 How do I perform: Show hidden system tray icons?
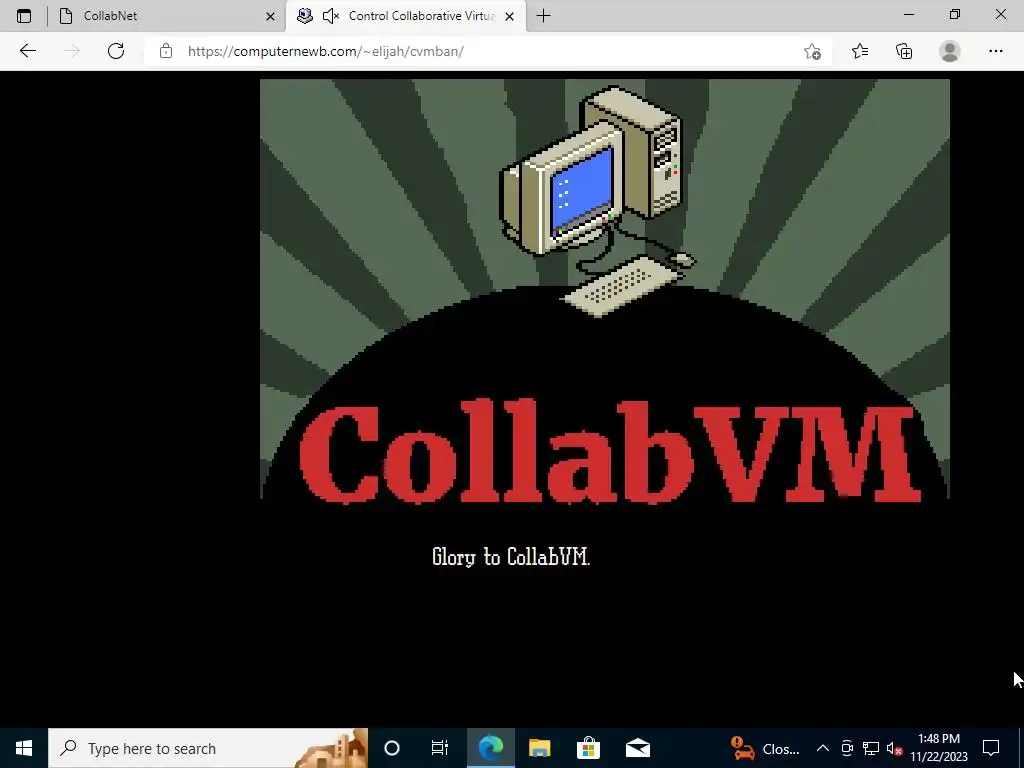click(x=823, y=748)
